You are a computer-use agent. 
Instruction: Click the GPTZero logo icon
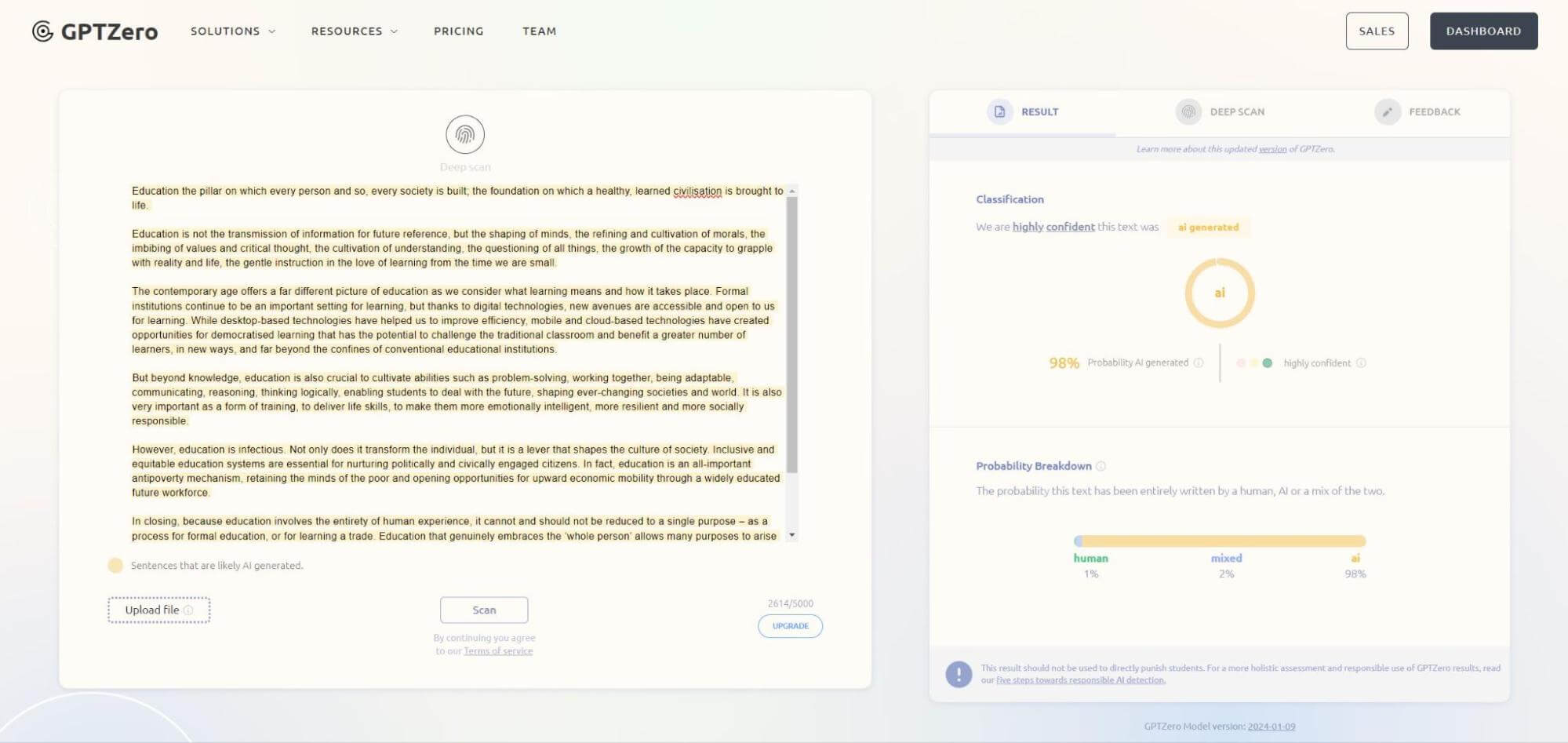click(42, 31)
